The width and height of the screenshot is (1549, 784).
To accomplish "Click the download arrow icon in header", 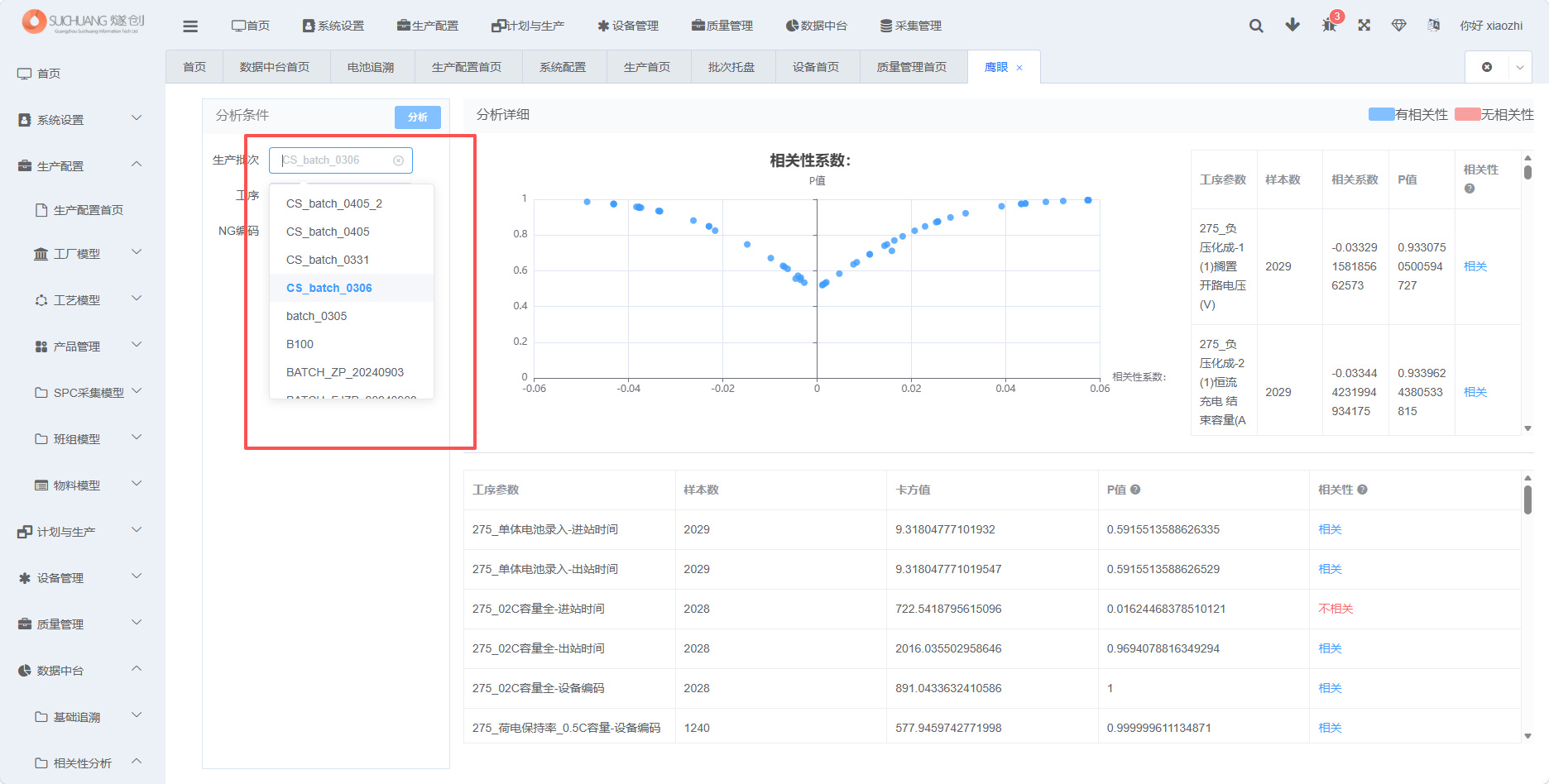I will tap(1292, 25).
